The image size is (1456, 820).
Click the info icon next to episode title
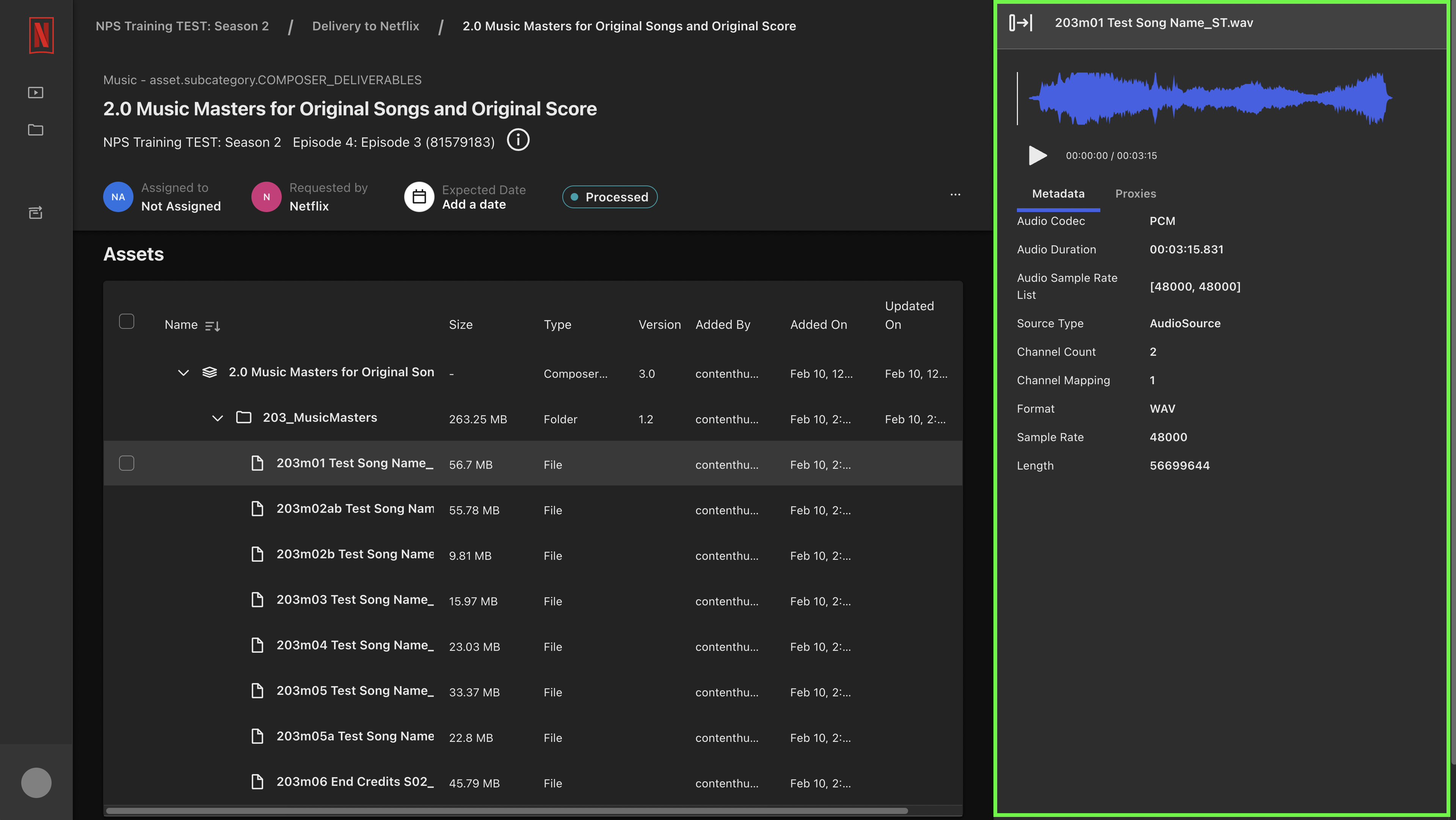click(518, 140)
